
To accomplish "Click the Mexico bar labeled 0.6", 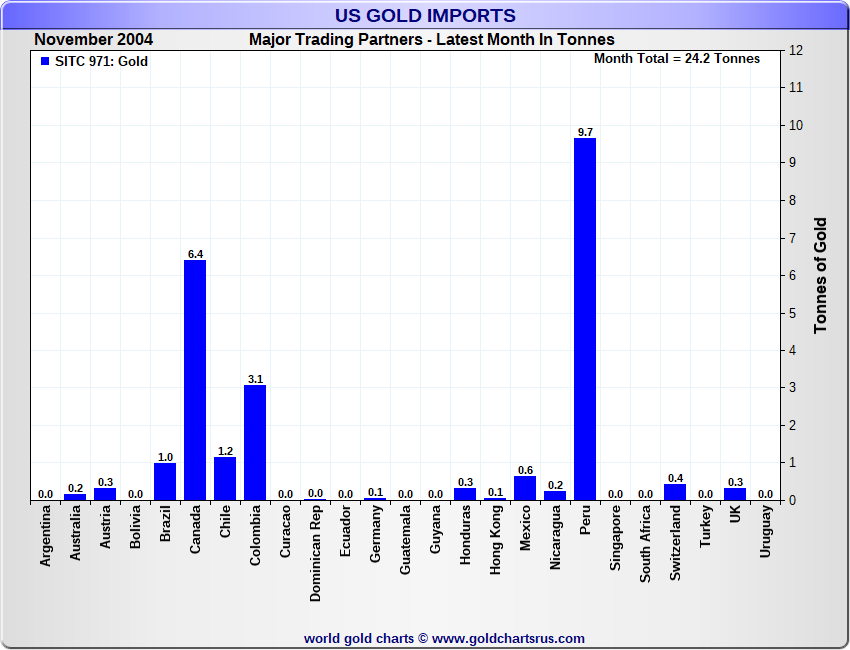I will pyautogui.click(x=525, y=488).
